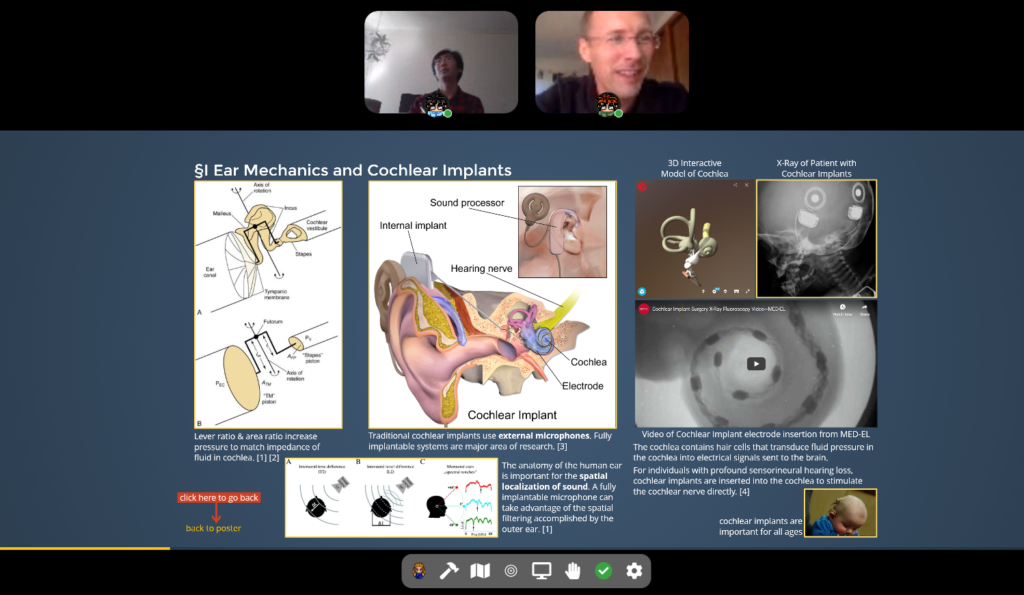Image resolution: width=1024 pixels, height=595 pixels.
Task: Select the right participant's video tile
Action: pyautogui.click(x=612, y=62)
